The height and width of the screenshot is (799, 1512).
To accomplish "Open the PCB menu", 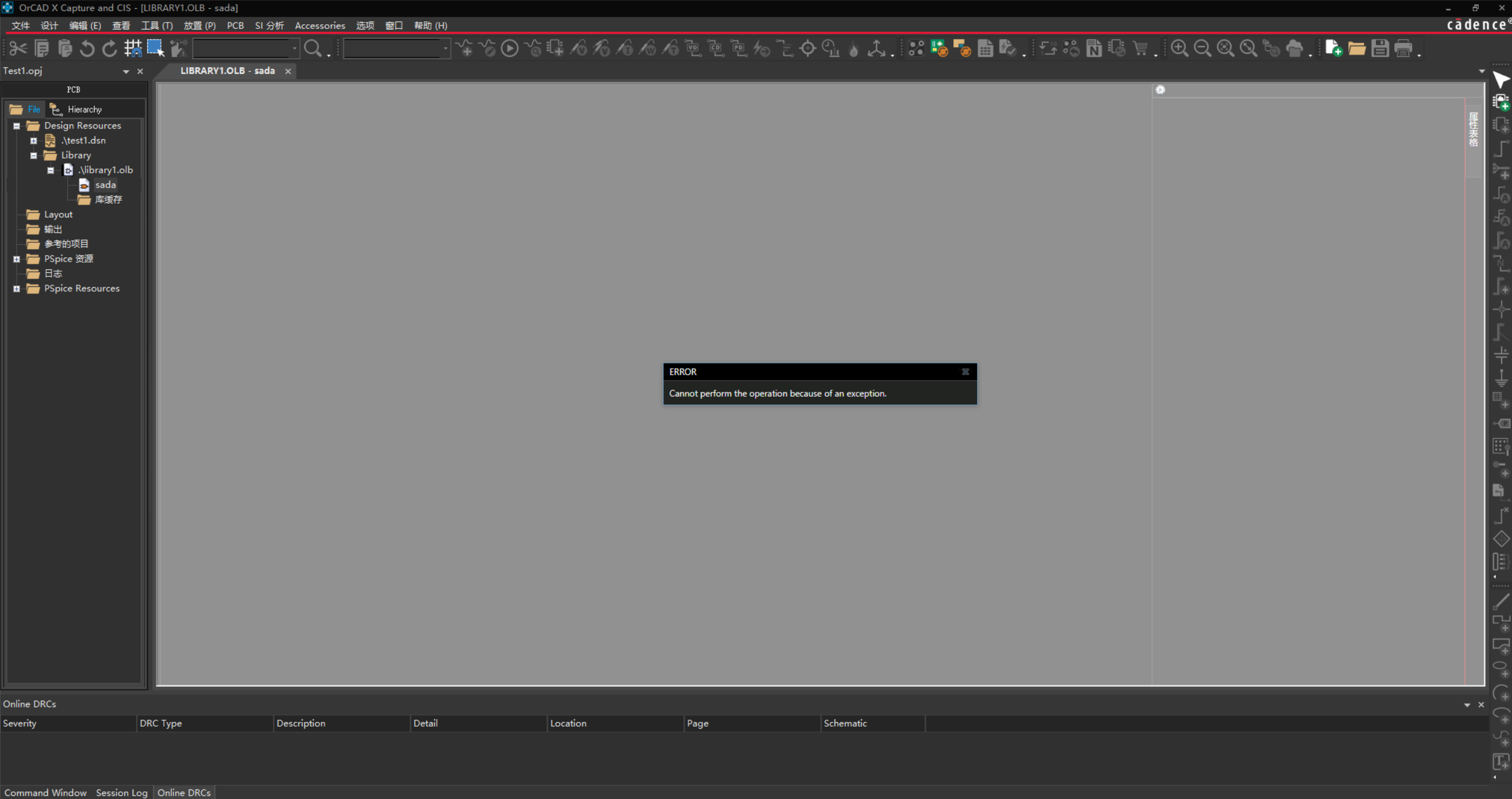I will (235, 25).
